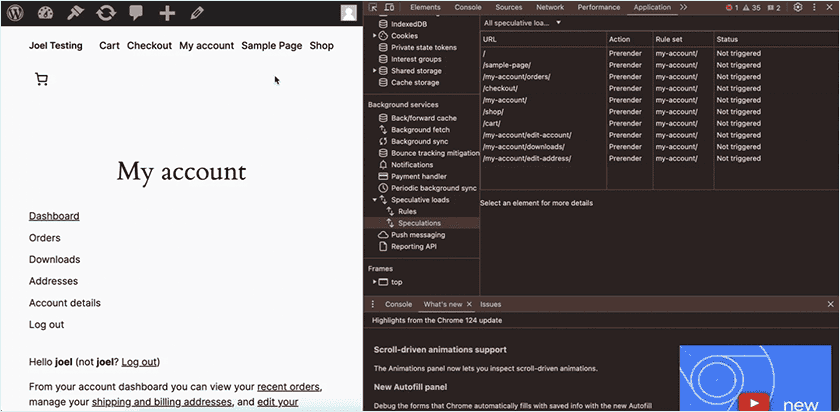Expand the Cookies tree item
Viewport: 840px width, 412px height.
[x=375, y=35]
